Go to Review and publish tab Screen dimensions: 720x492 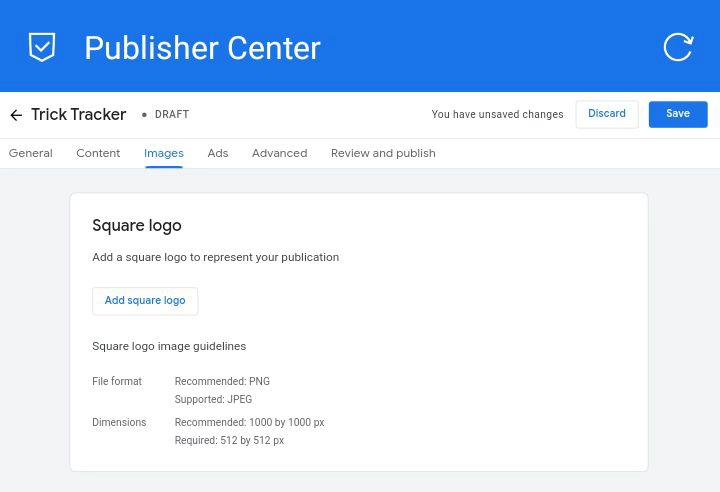pyautogui.click(x=383, y=153)
